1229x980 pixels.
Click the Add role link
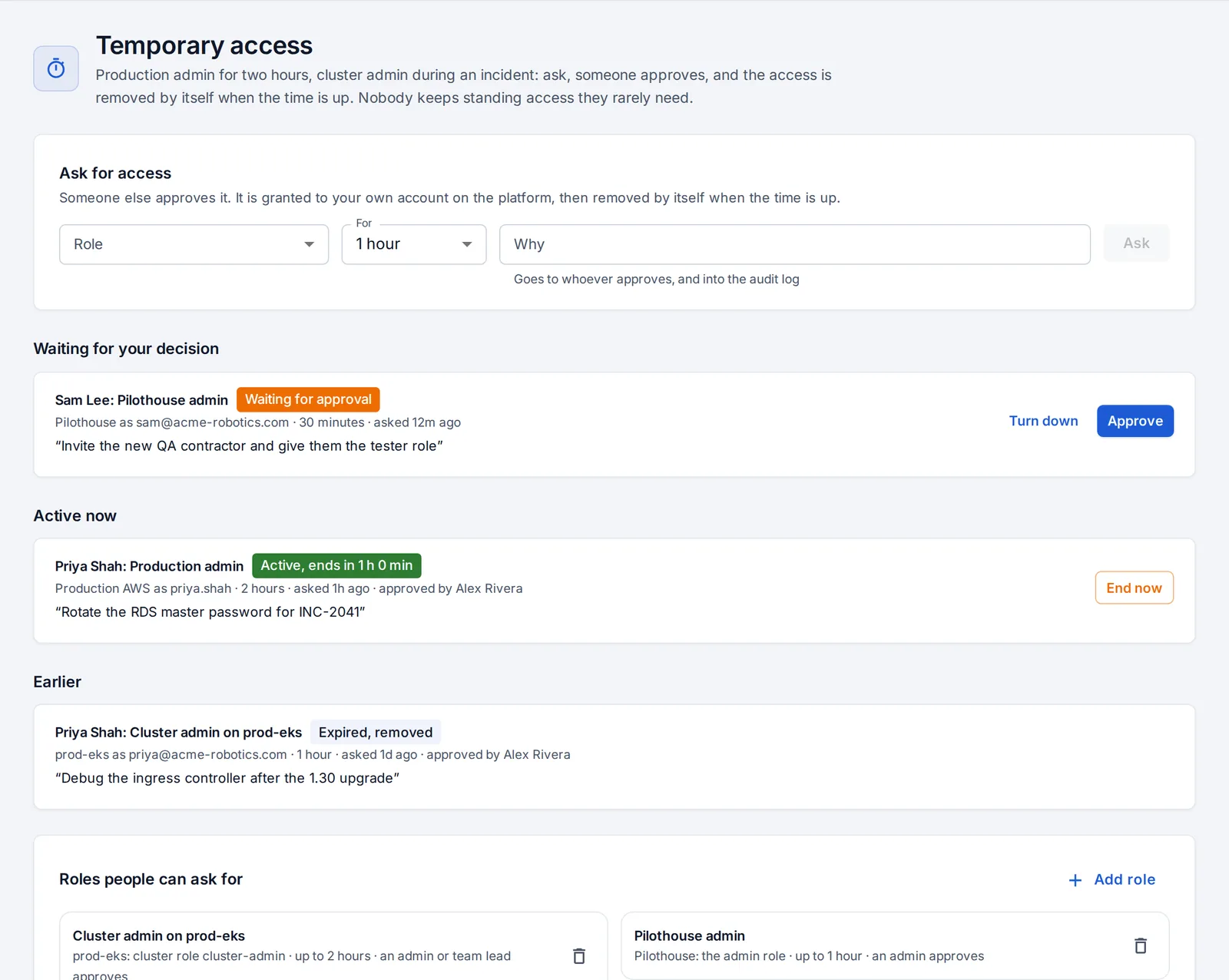1112,879
